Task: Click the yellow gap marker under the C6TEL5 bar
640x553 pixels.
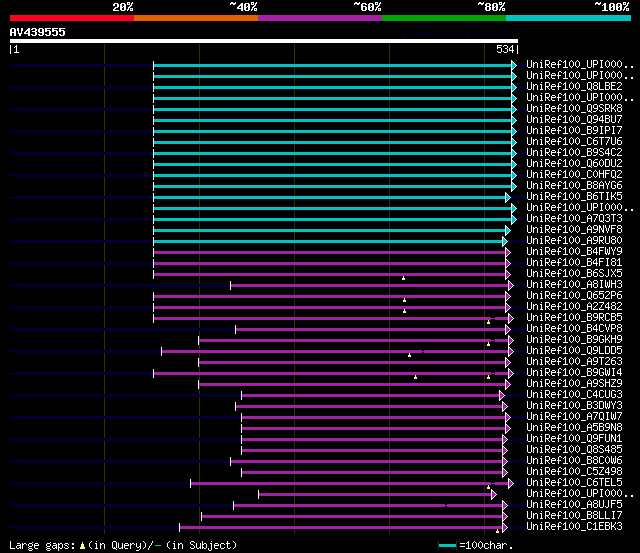Action: 489,487
